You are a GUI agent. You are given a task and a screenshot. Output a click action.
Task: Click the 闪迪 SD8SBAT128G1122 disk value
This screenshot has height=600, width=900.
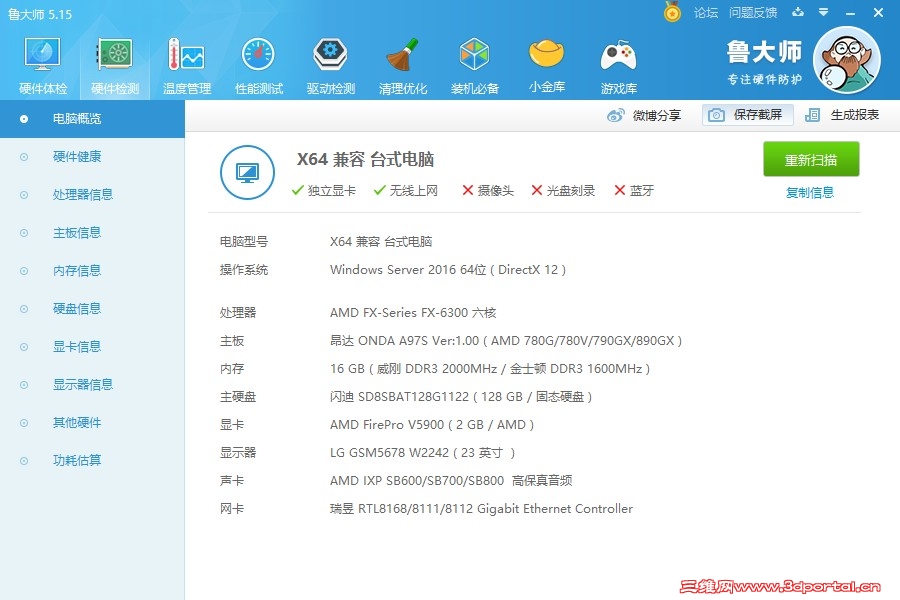pyautogui.click(x=461, y=397)
